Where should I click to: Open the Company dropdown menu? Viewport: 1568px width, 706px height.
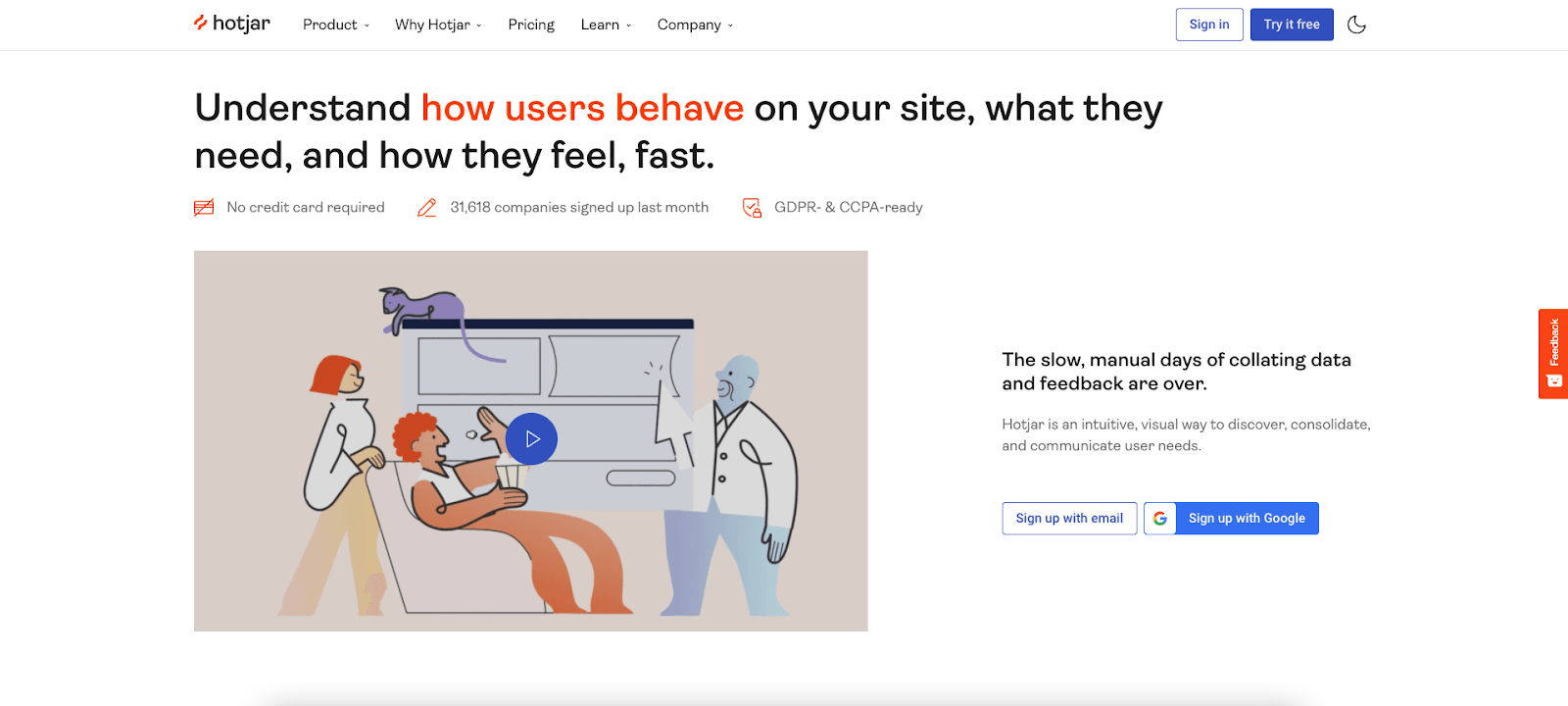pos(695,25)
